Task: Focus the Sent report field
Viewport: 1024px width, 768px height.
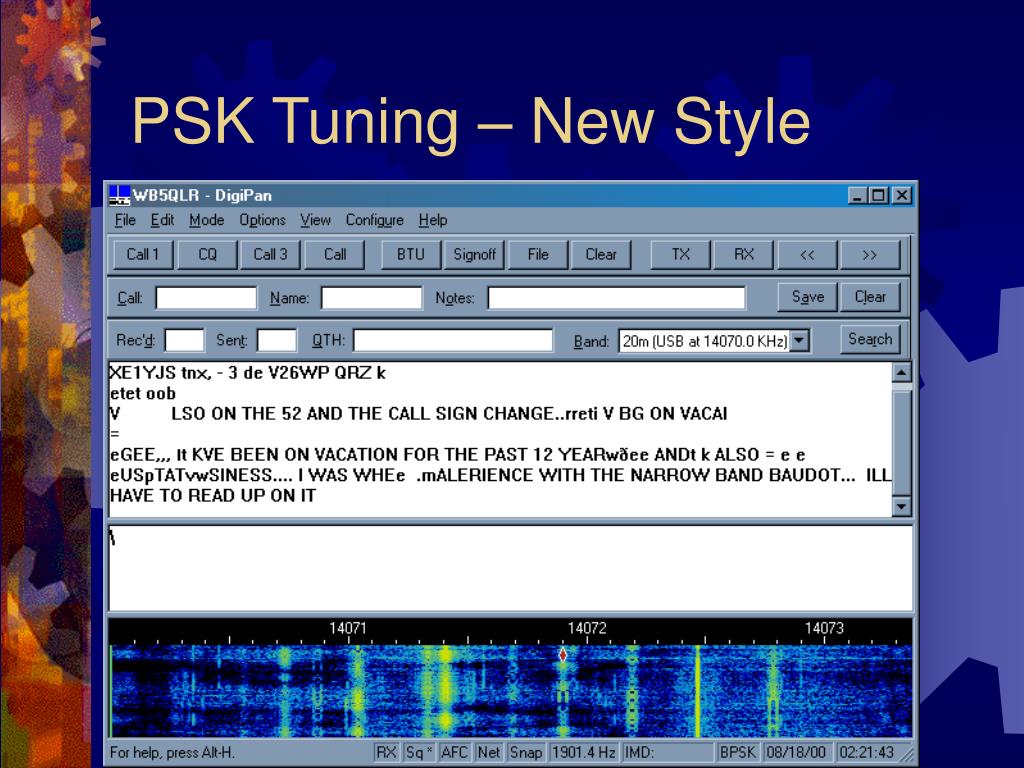Action: pos(277,340)
